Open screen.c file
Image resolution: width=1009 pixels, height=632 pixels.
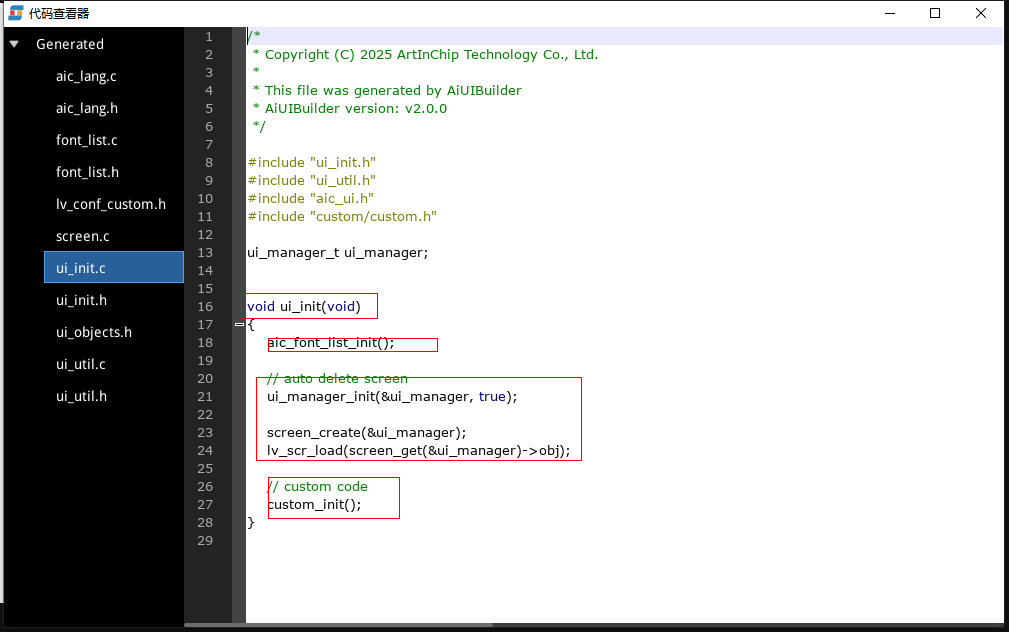(x=82, y=236)
